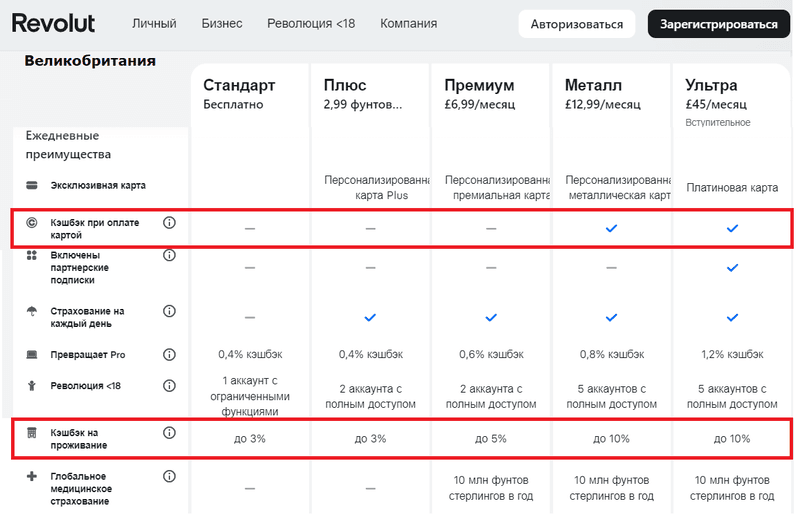Click the £45/месяц price text
This screenshot has height=517, width=800.
[716, 105]
